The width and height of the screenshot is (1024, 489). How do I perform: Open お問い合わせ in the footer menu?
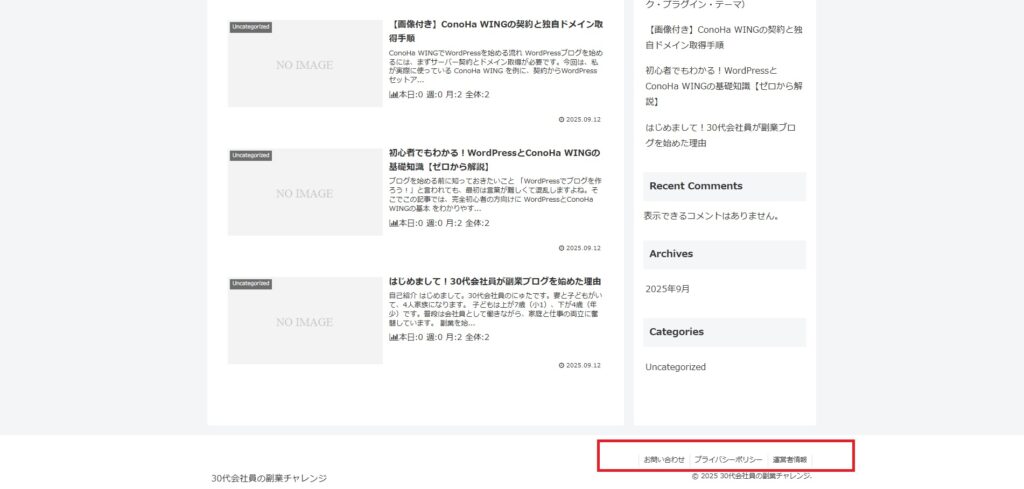tap(664, 460)
